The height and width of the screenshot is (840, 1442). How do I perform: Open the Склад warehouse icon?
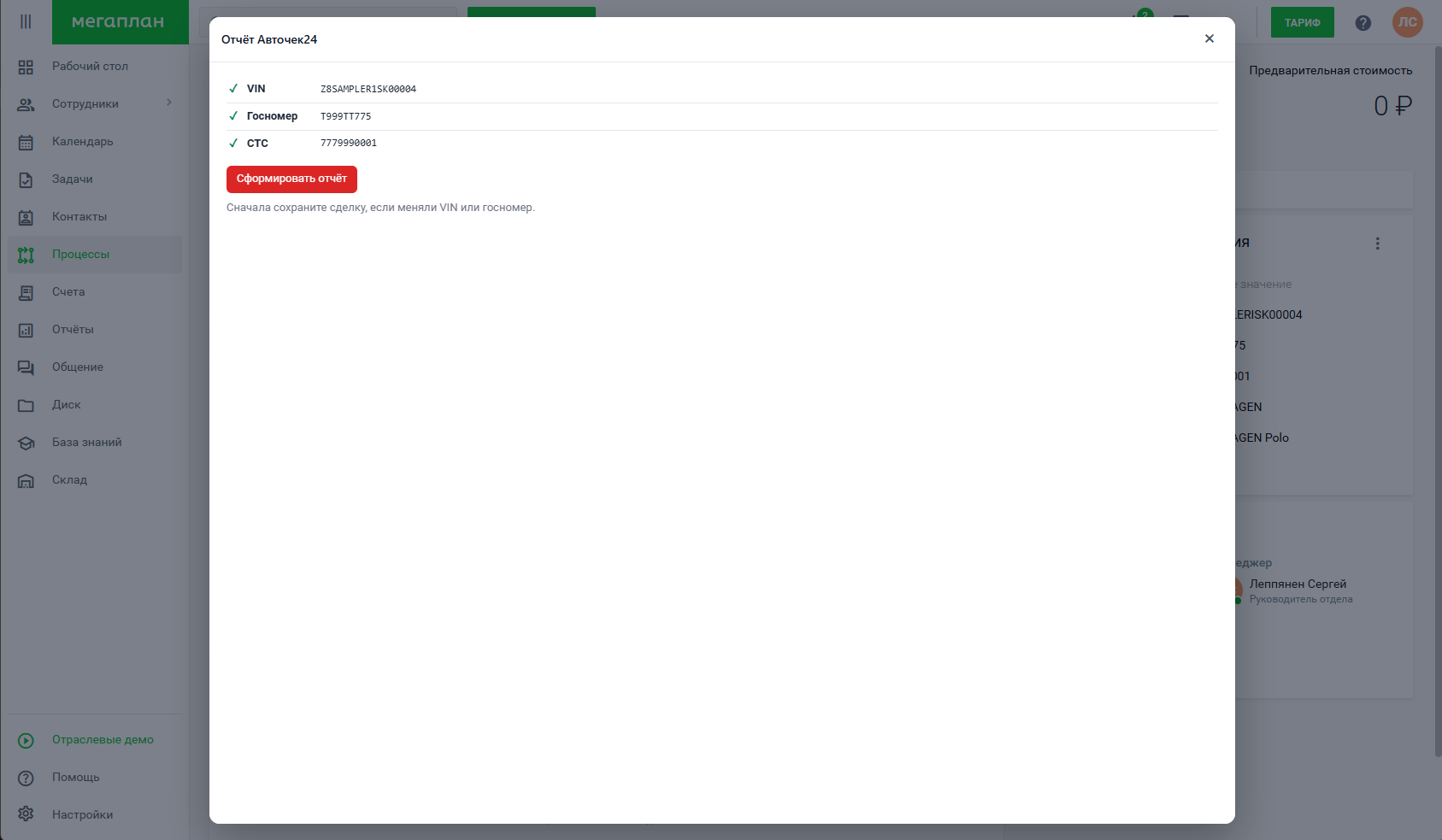pyautogui.click(x=26, y=480)
